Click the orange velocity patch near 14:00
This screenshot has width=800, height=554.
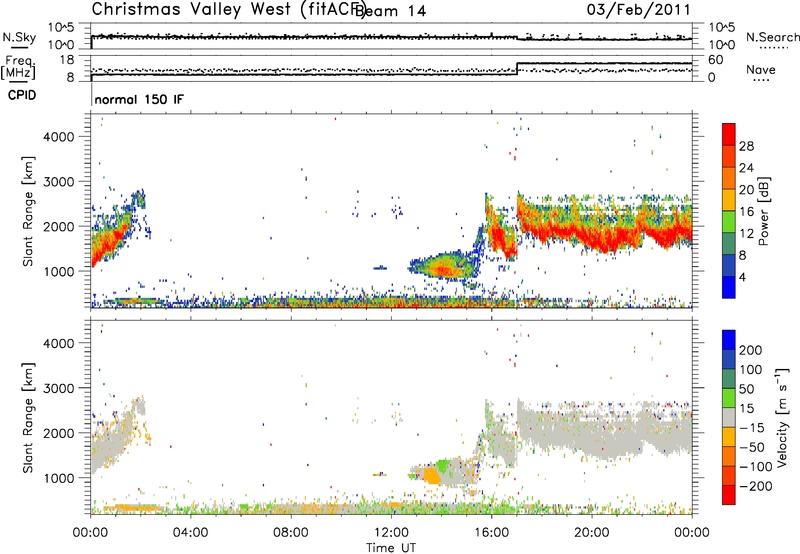pos(432,475)
